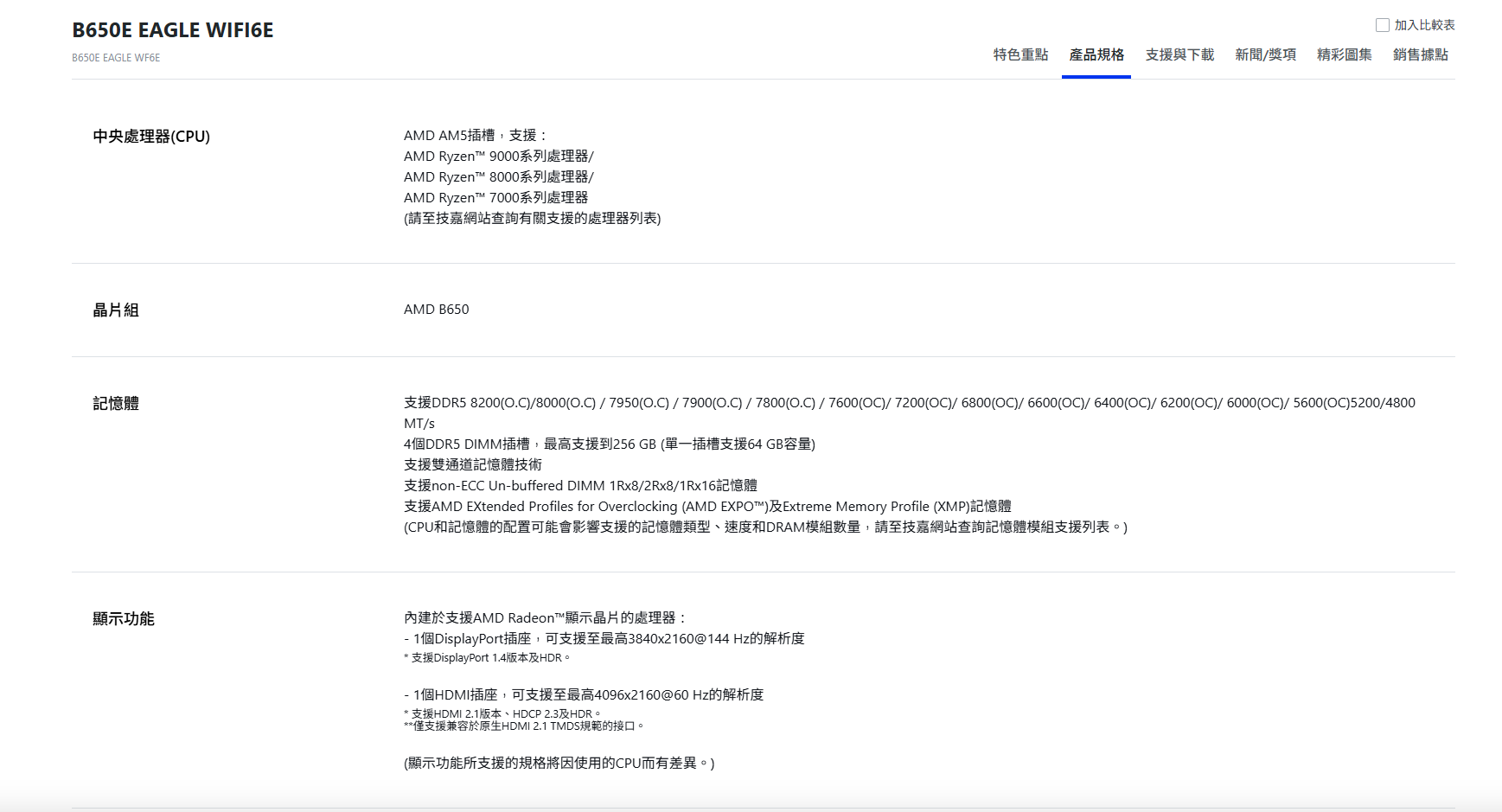Click the HDMI插座 4096x2160 line
Screen dimensions: 1502x812
584,695
